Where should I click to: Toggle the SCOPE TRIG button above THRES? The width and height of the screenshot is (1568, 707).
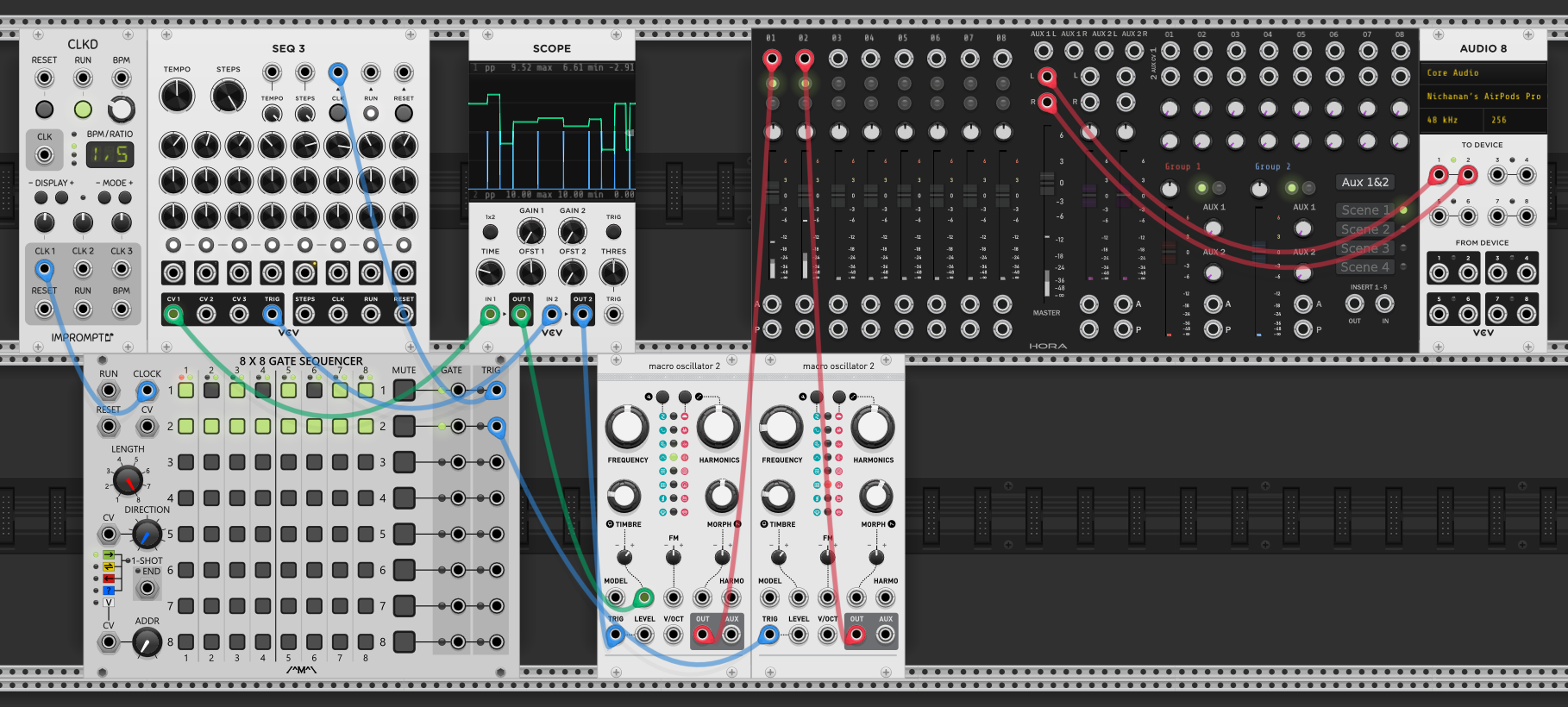coord(613,232)
